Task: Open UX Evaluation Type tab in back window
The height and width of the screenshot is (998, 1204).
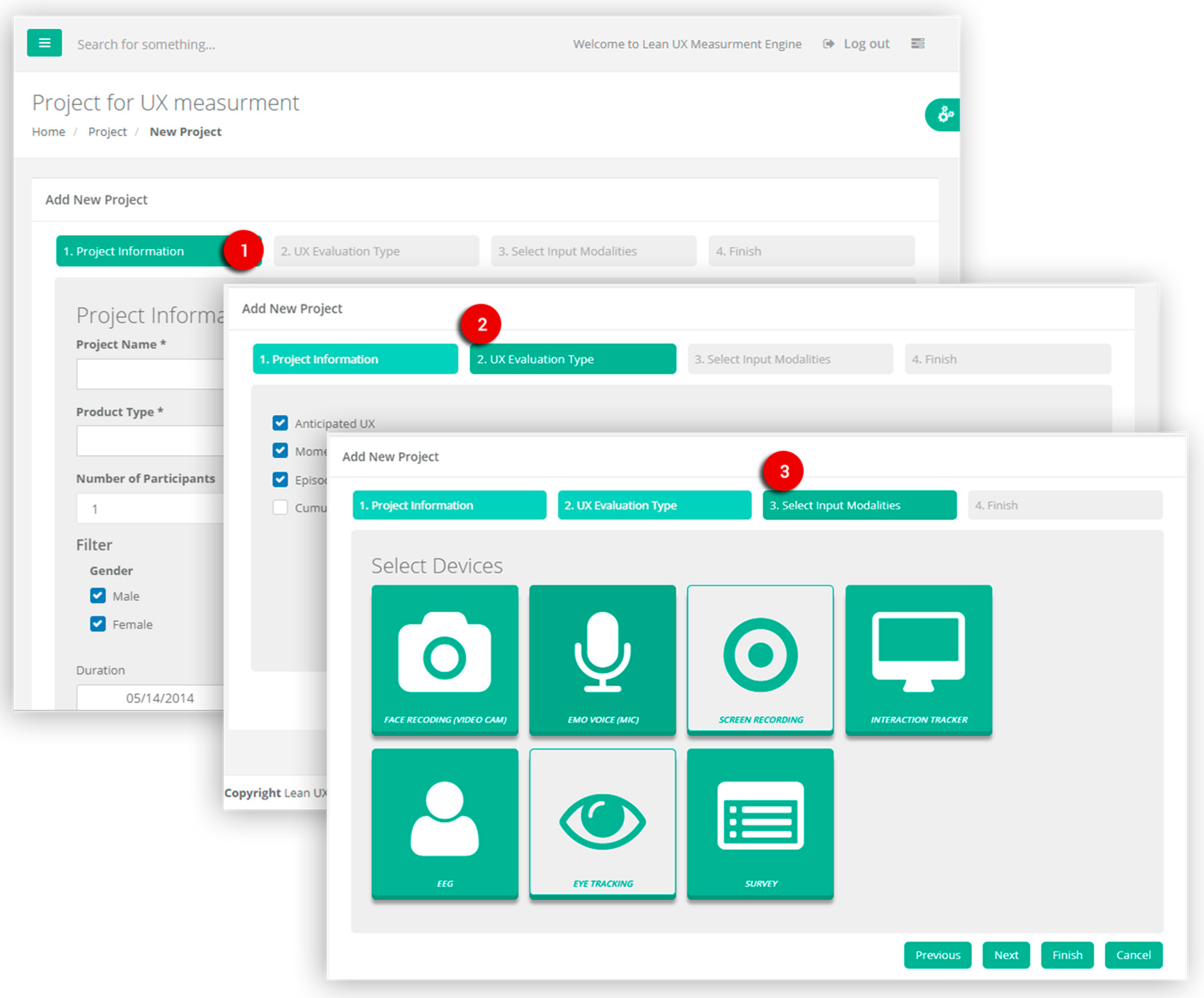Action: pyautogui.click(x=376, y=251)
